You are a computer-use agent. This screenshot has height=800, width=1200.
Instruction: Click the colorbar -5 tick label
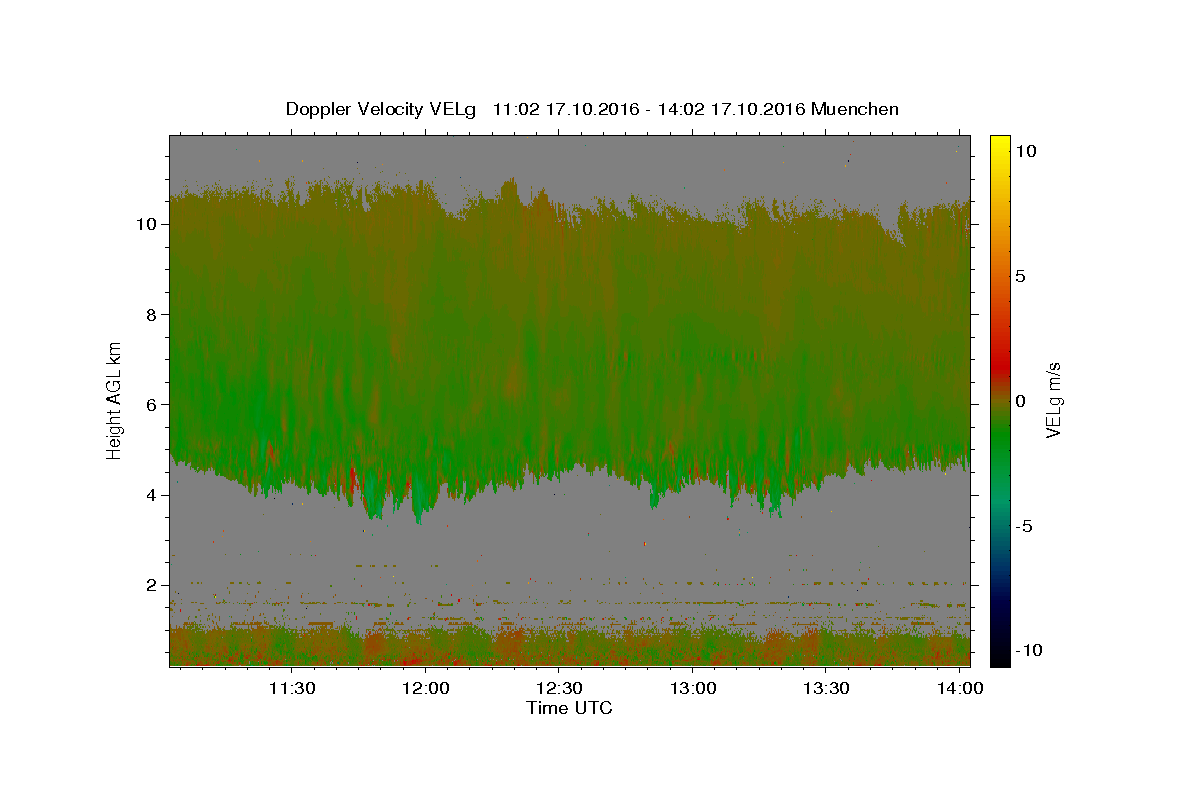pos(1024,526)
